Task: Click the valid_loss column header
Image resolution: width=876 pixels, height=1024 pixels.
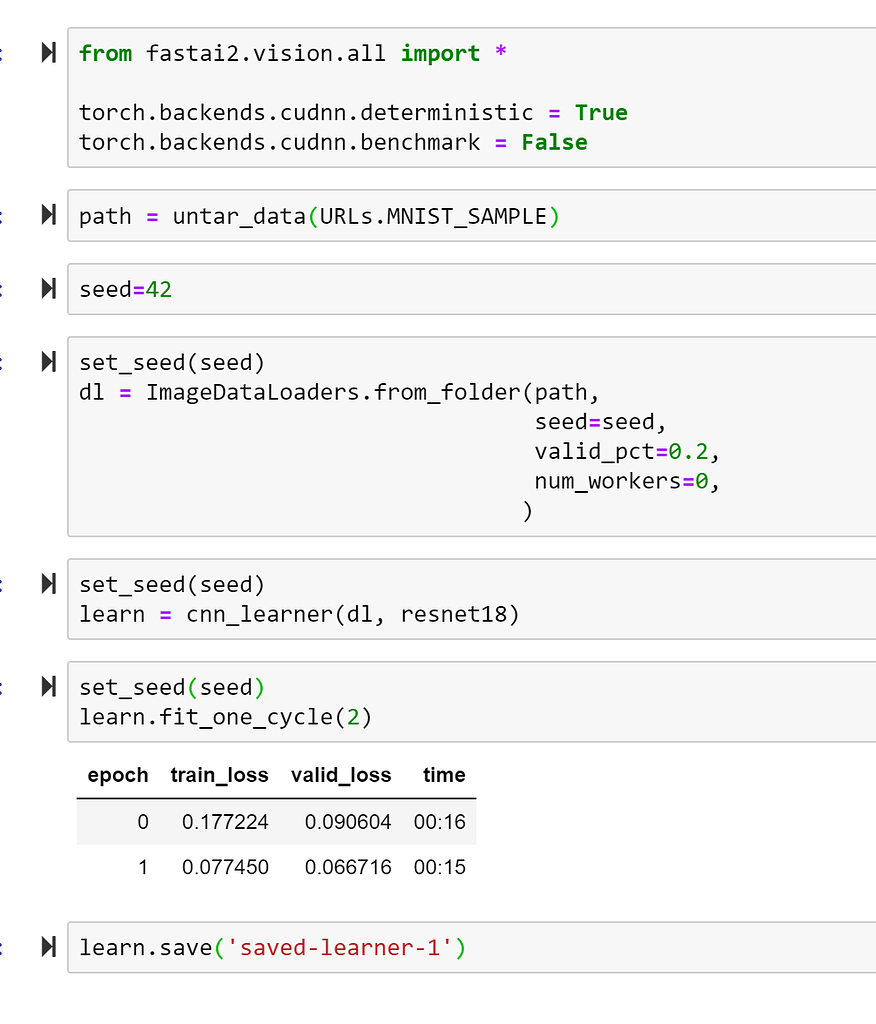Action: [341, 775]
